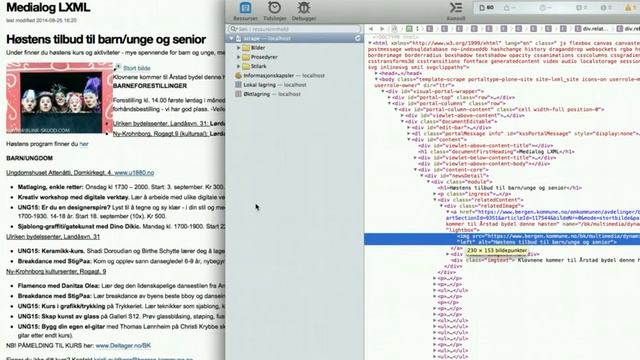Select the h1 Høstens tilbud DOM line
The width and height of the screenshot is (640, 360).
[x=509, y=188]
